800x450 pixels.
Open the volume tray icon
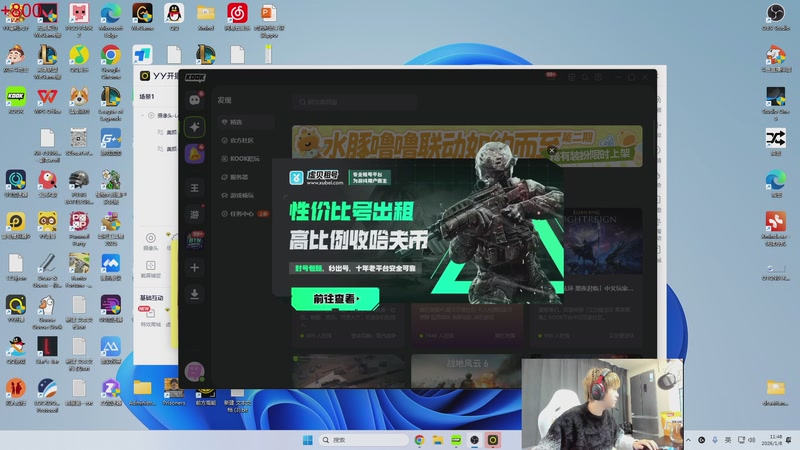coord(752,440)
